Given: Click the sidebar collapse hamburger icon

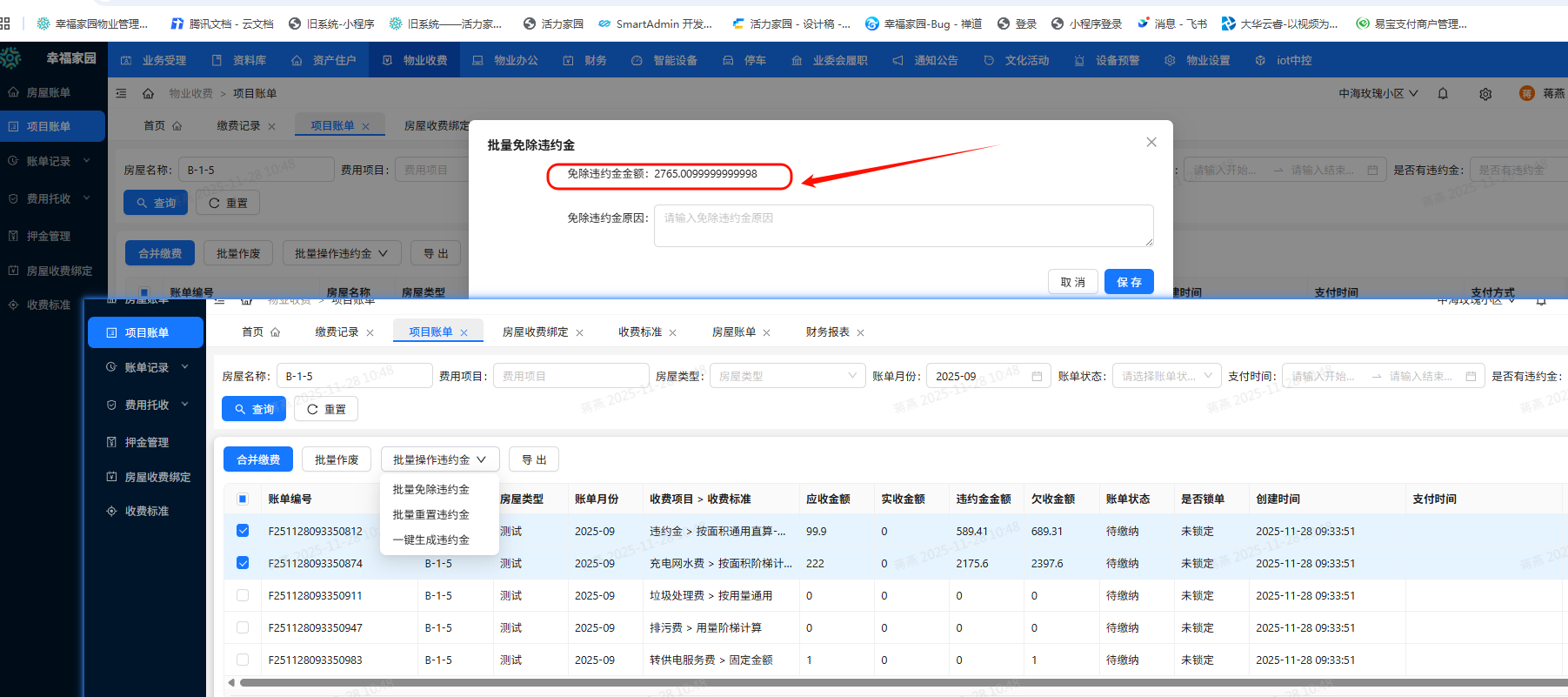Looking at the screenshot, I should (x=121, y=93).
